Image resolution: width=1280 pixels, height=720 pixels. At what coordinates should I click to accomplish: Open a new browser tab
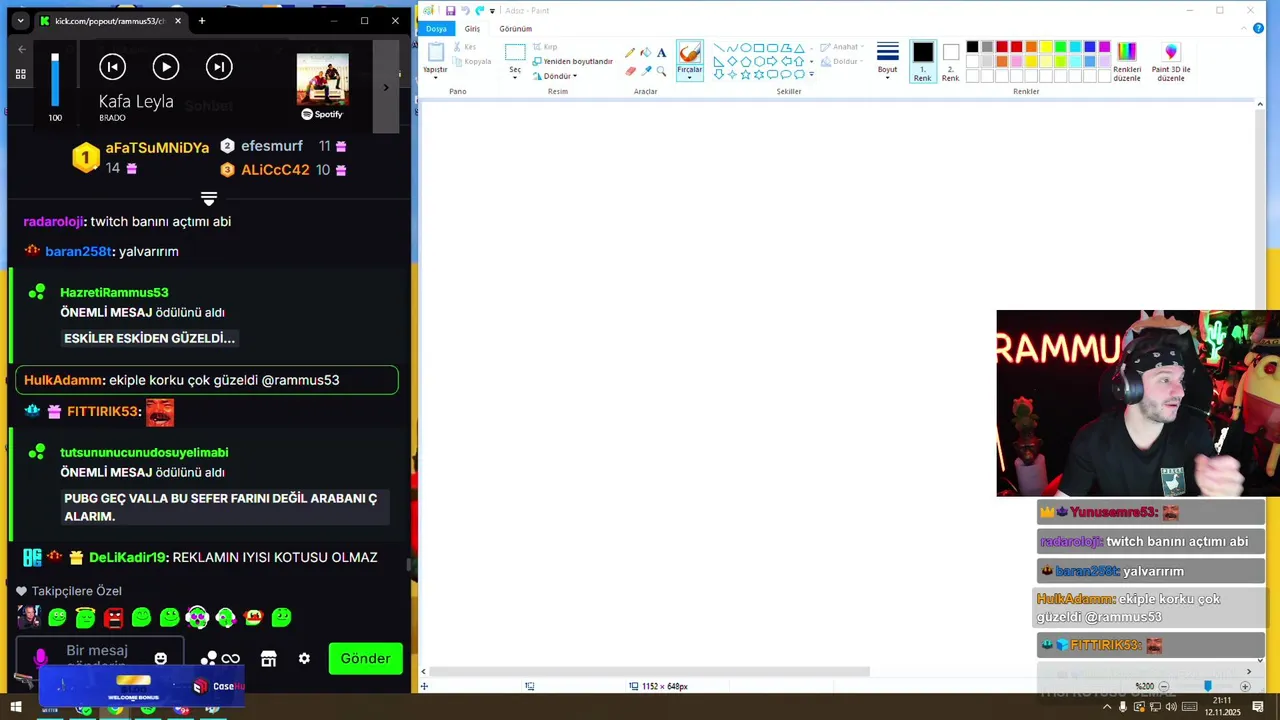(202, 21)
